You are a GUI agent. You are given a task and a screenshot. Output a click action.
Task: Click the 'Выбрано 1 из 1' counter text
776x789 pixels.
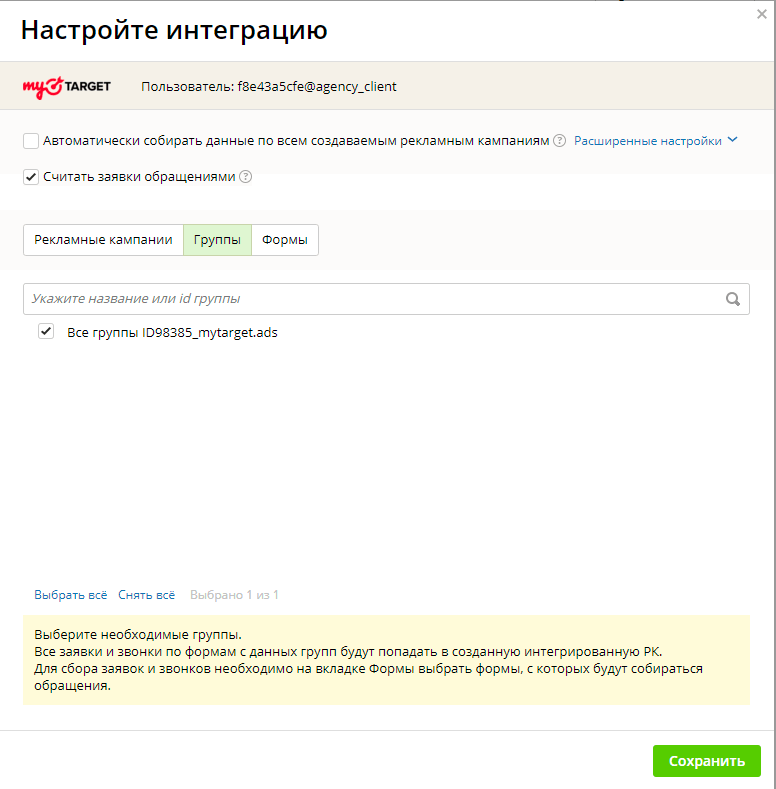pyautogui.click(x=234, y=595)
